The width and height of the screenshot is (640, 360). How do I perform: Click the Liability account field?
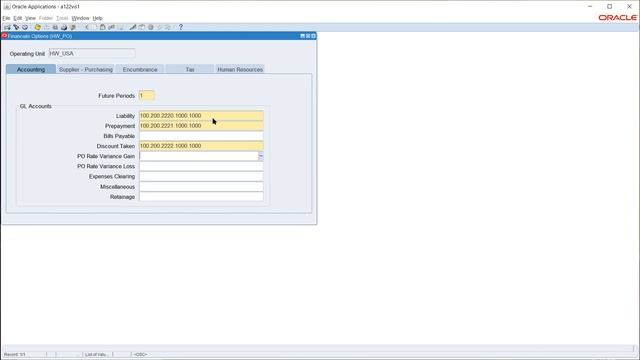click(201, 116)
